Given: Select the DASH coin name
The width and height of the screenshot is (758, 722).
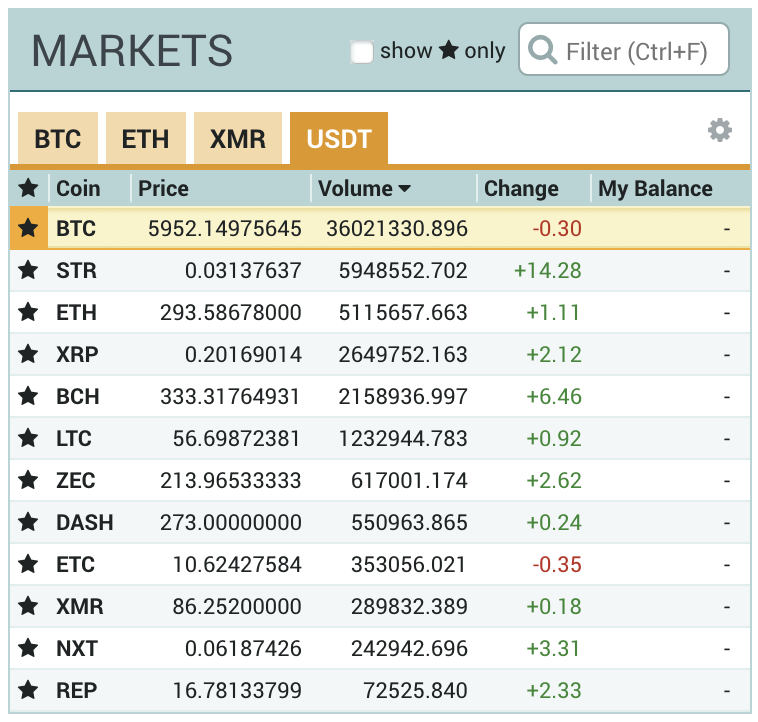Looking at the screenshot, I should (85, 522).
